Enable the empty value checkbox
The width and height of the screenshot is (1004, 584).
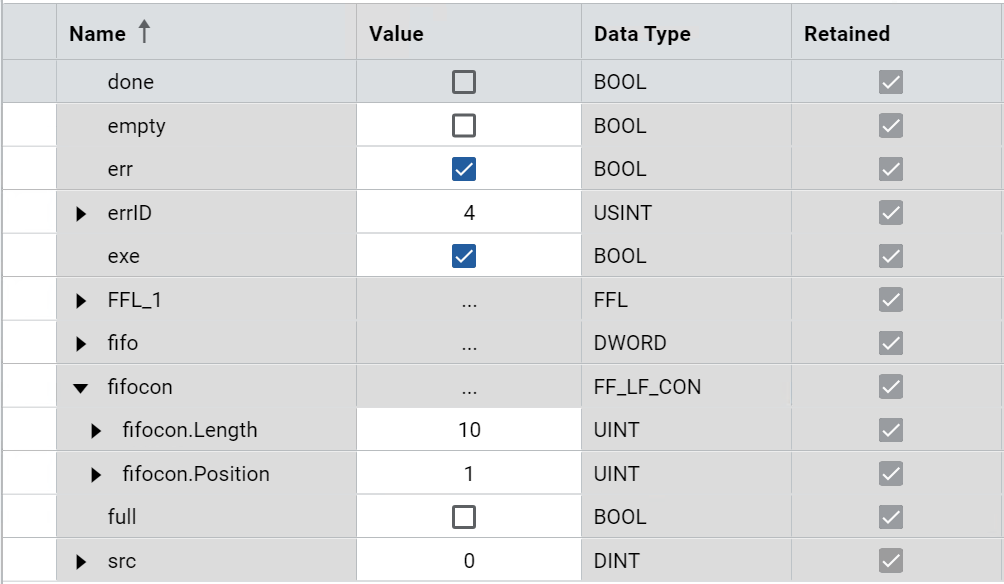(x=464, y=126)
